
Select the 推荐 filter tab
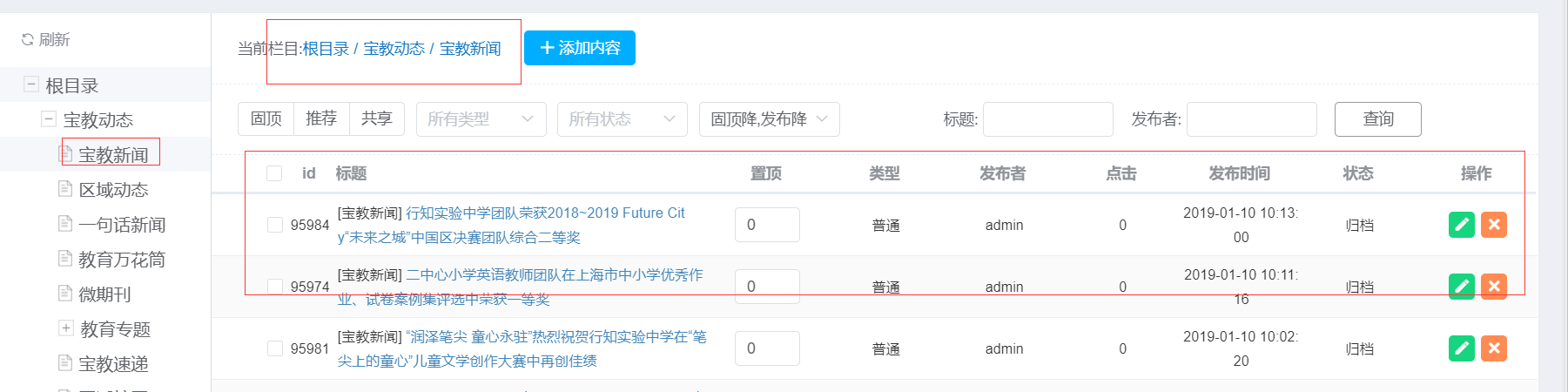[x=321, y=118]
